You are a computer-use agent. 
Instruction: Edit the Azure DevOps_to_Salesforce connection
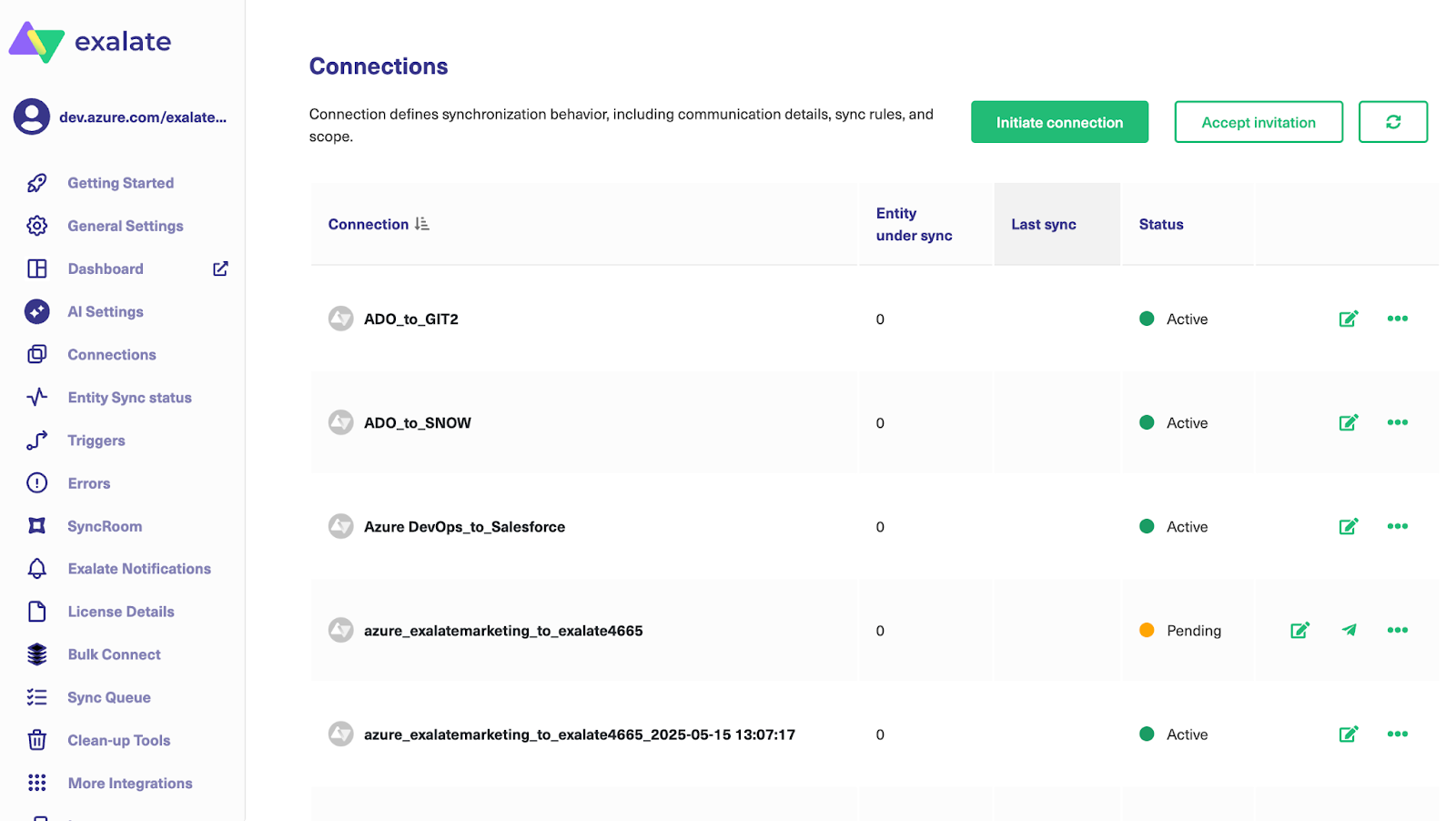1348,526
